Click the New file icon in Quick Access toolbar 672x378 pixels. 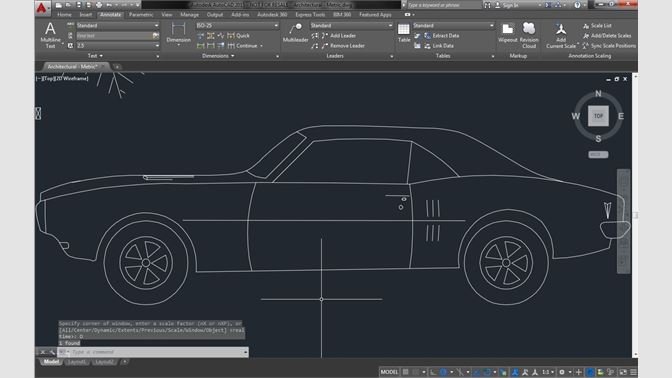tap(58, 5)
